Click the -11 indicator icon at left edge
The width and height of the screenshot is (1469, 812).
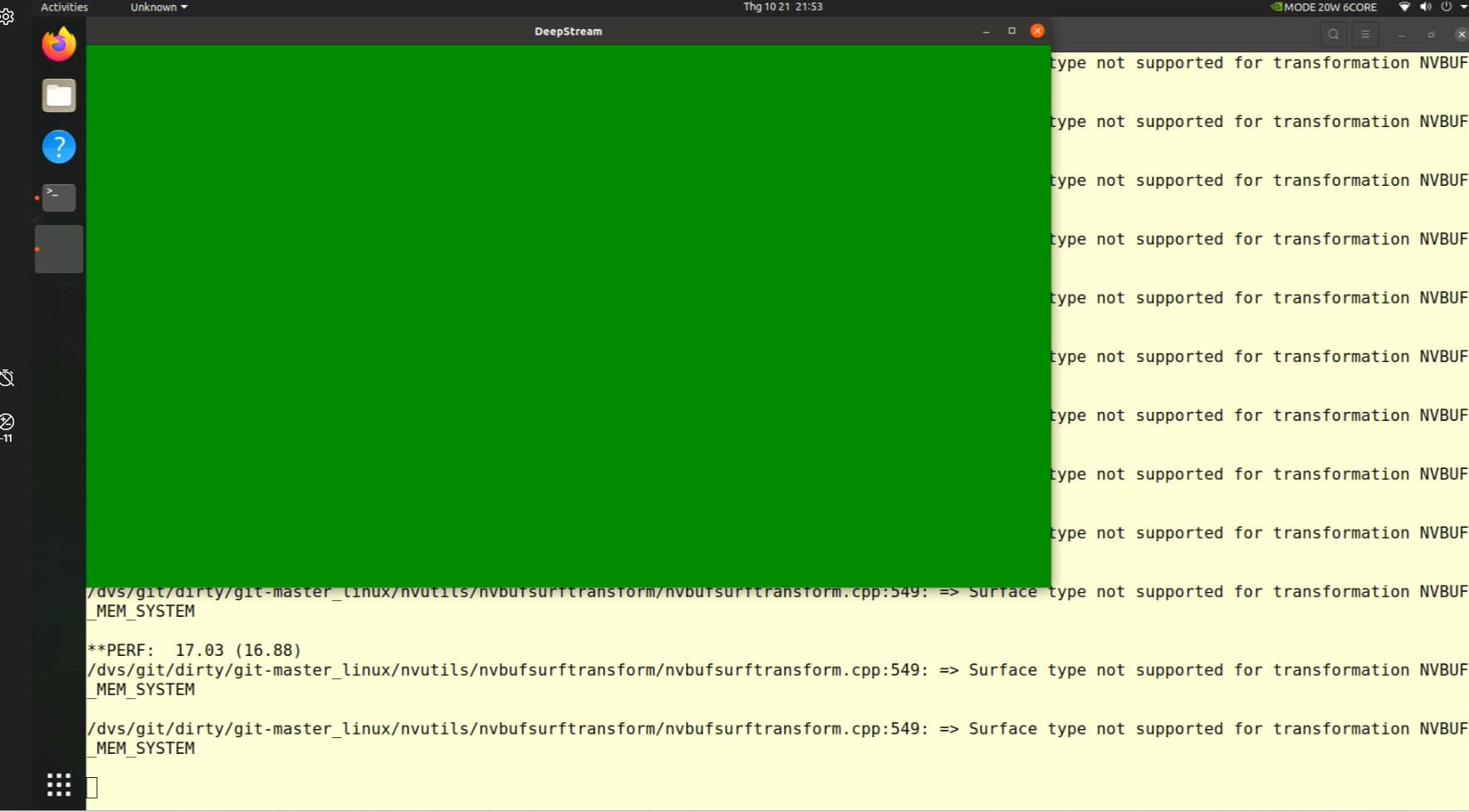pos(7,427)
